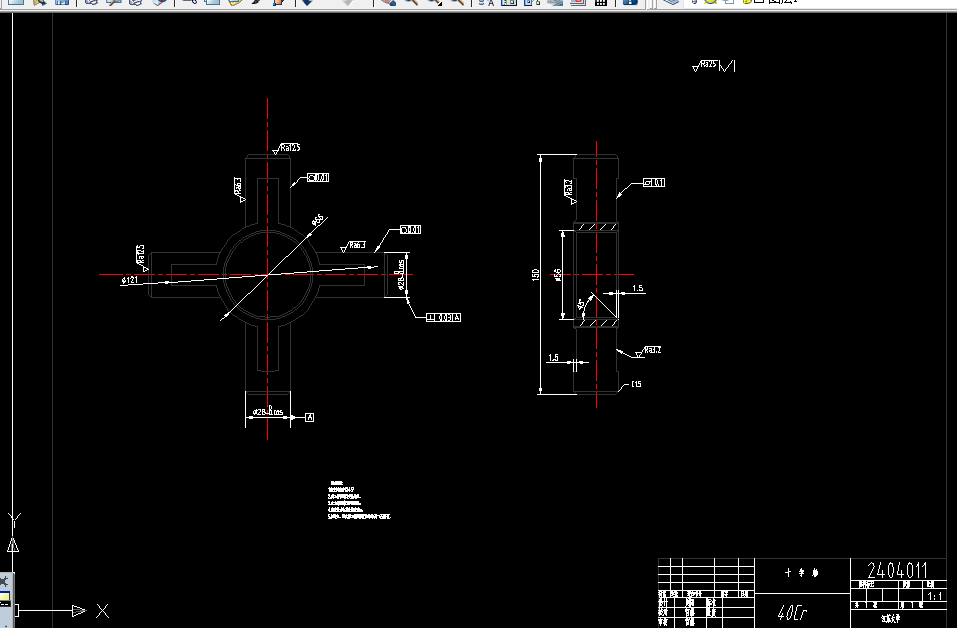Select the Φ55 diameter dimension

click(318, 220)
